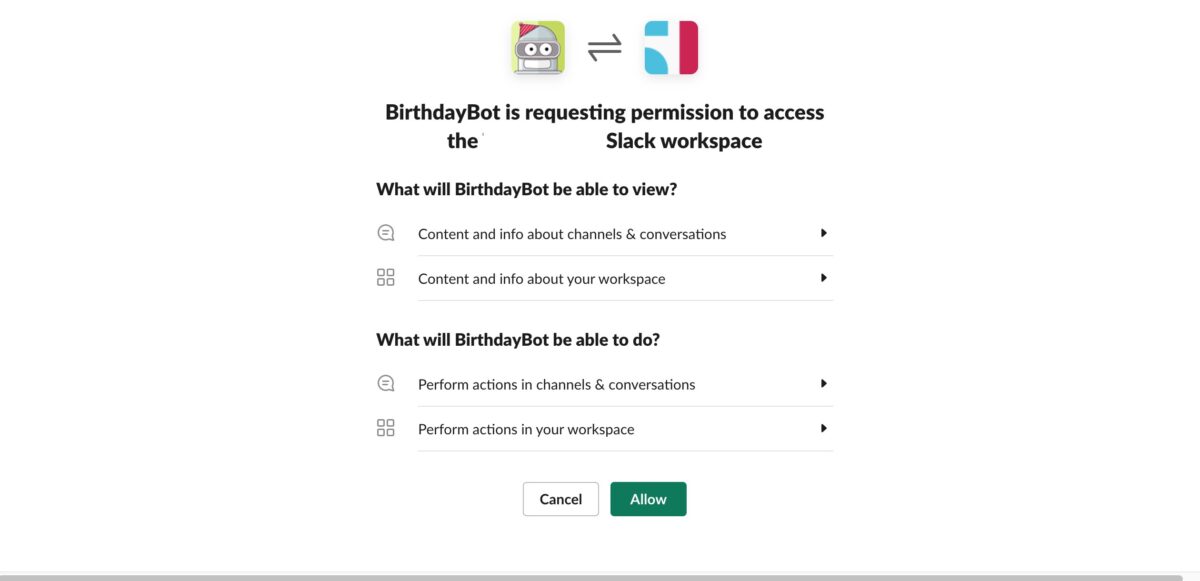Click chat bubble icon beside channel actions
This screenshot has height=581, width=1200.
point(386,383)
